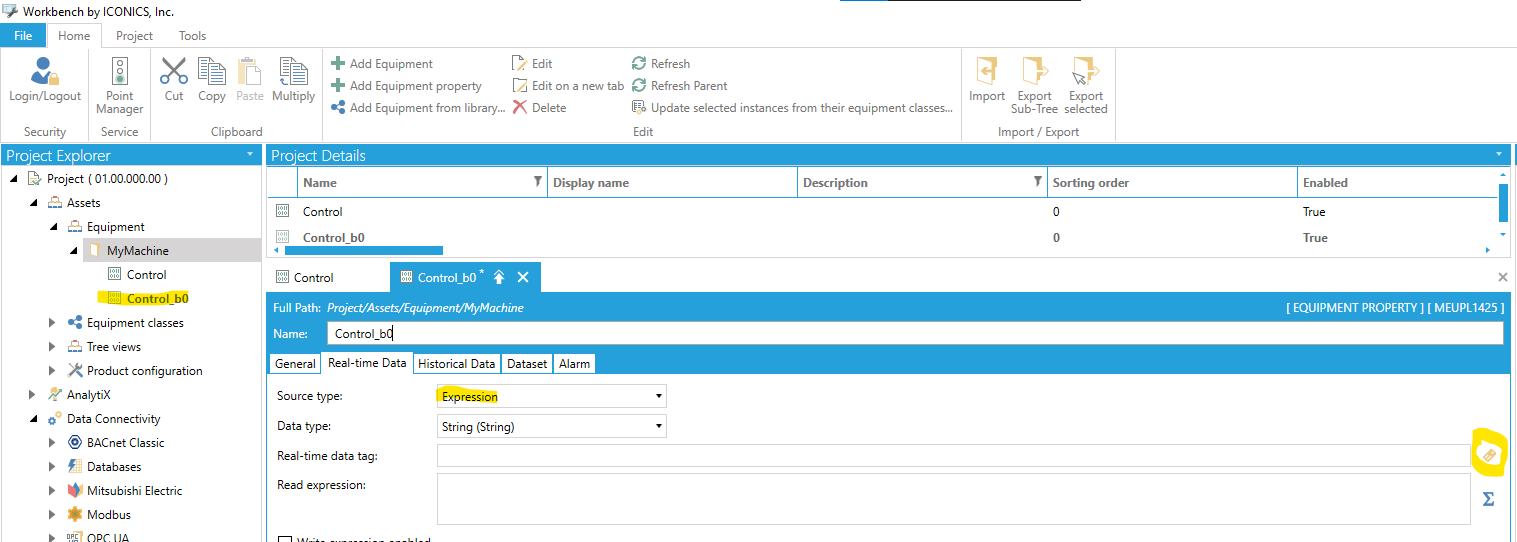Click Add Equipment property
The height and width of the screenshot is (542, 1517).
406,86
